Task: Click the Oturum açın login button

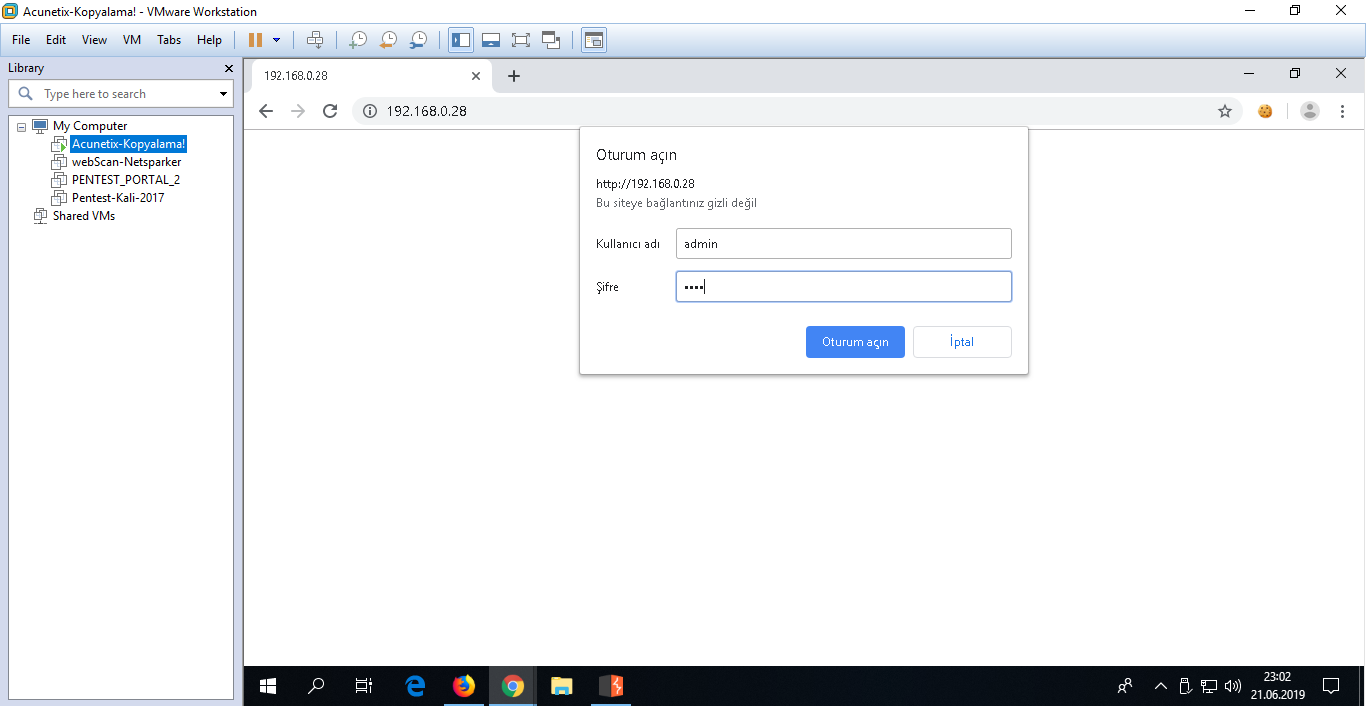Action: click(855, 342)
